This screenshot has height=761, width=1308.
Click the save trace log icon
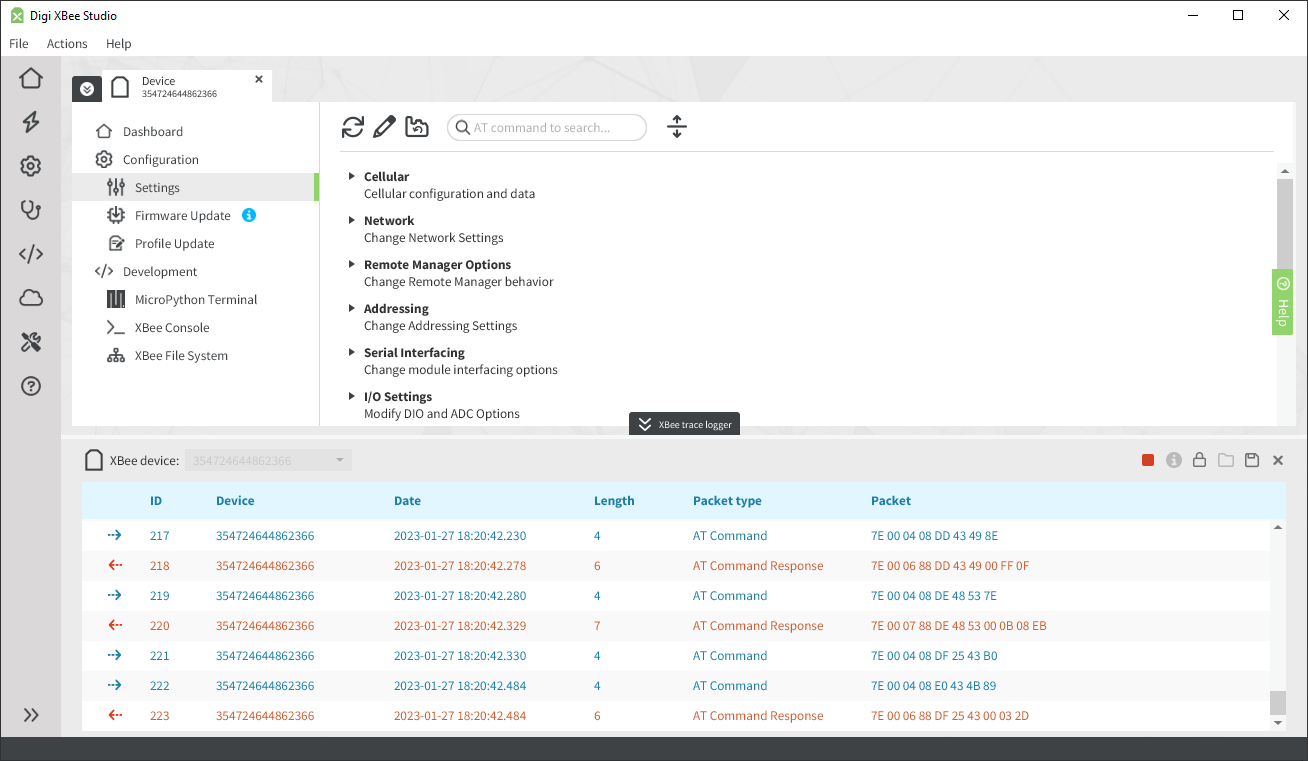tap(1252, 460)
